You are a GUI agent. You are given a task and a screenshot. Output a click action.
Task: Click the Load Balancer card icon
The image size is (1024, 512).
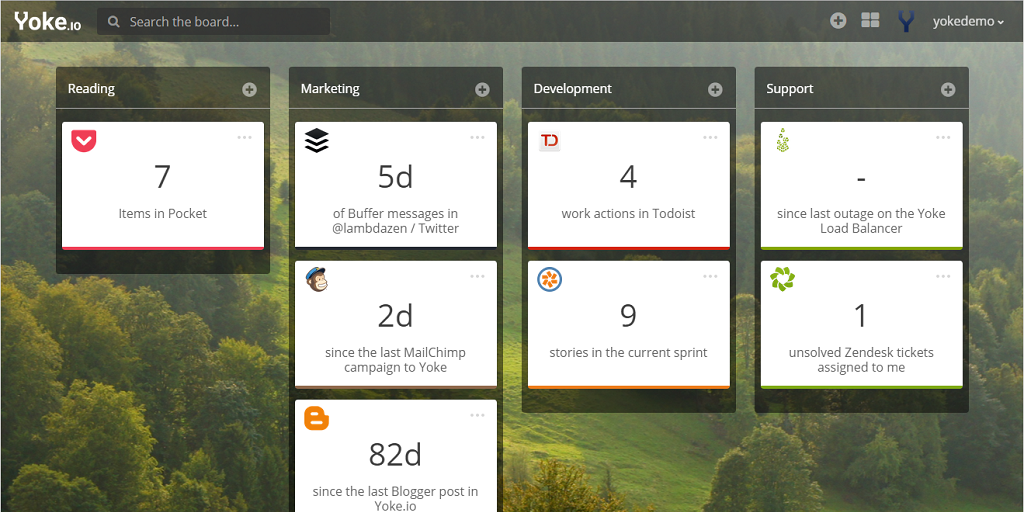[782, 140]
